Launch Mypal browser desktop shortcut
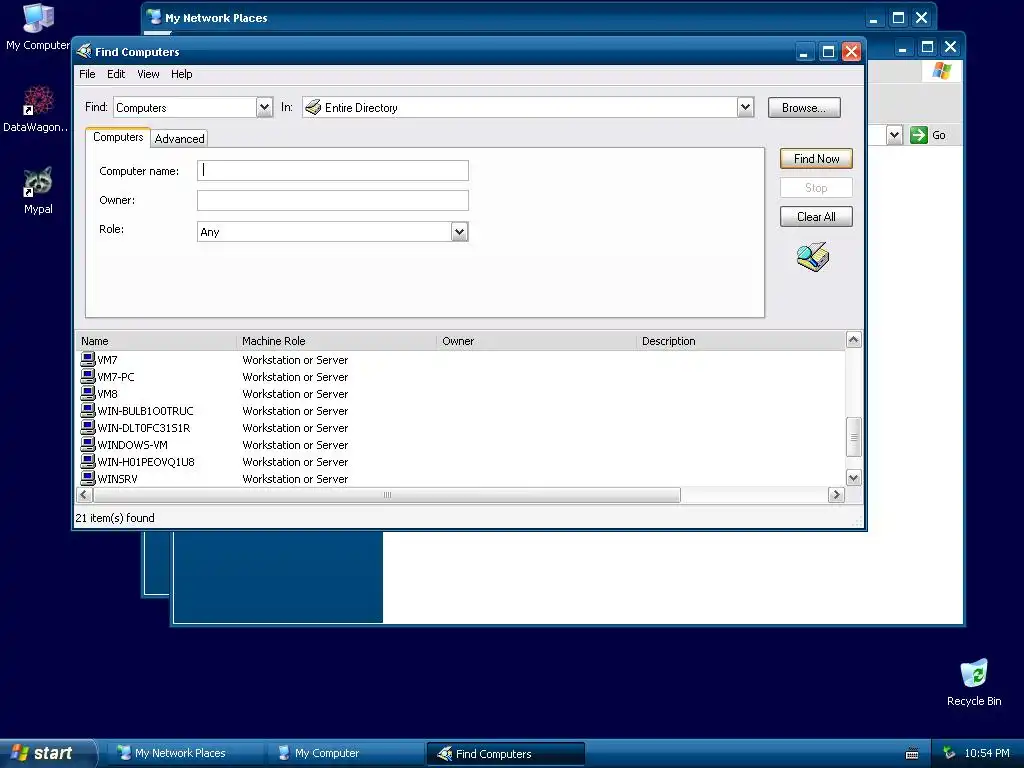1024x768 pixels. pyautogui.click(x=38, y=191)
